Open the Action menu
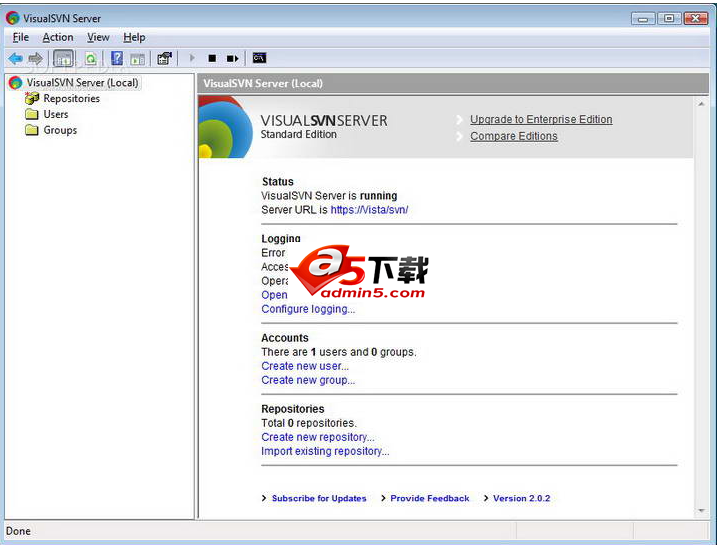 [58, 37]
